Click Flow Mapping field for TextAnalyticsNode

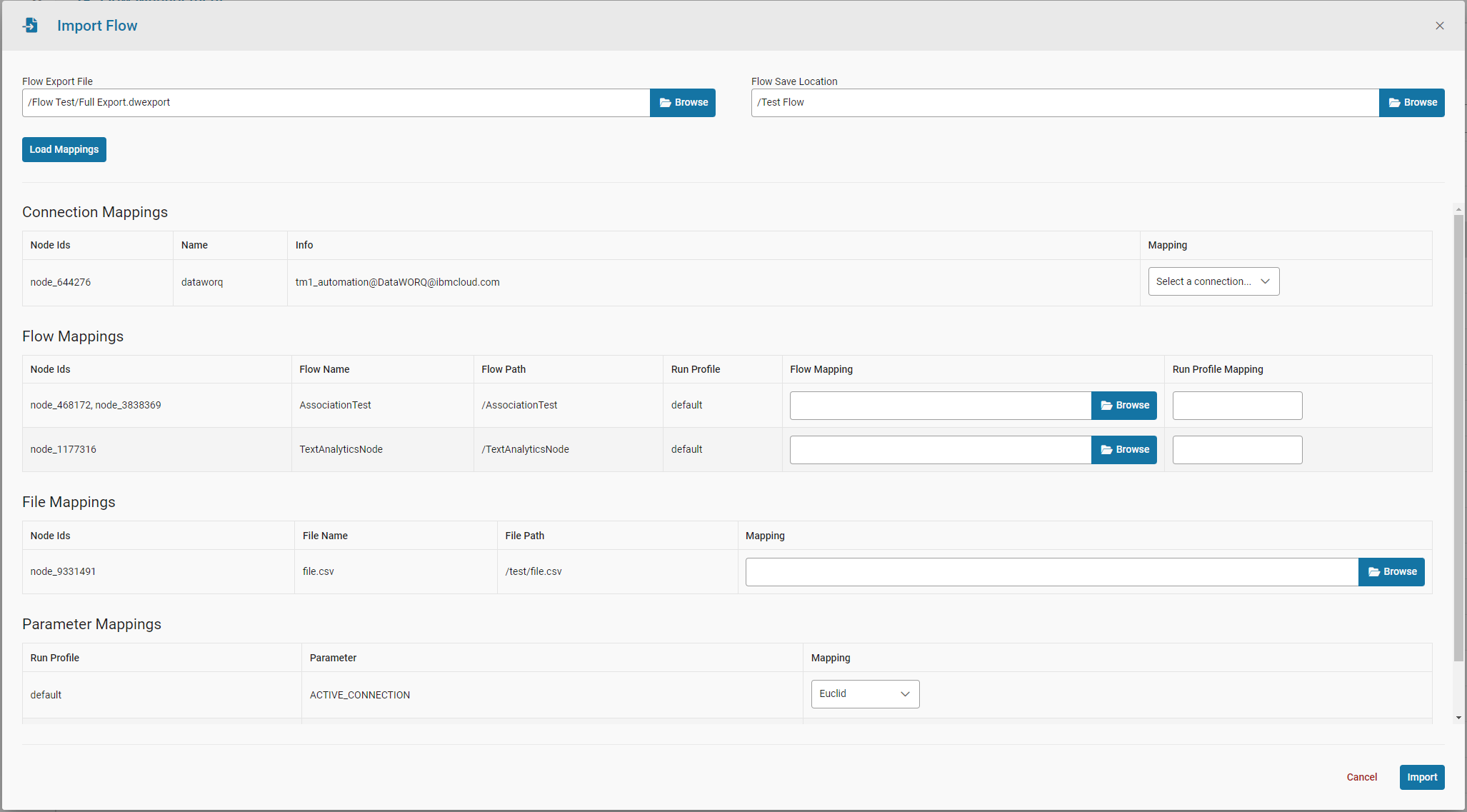coord(941,450)
